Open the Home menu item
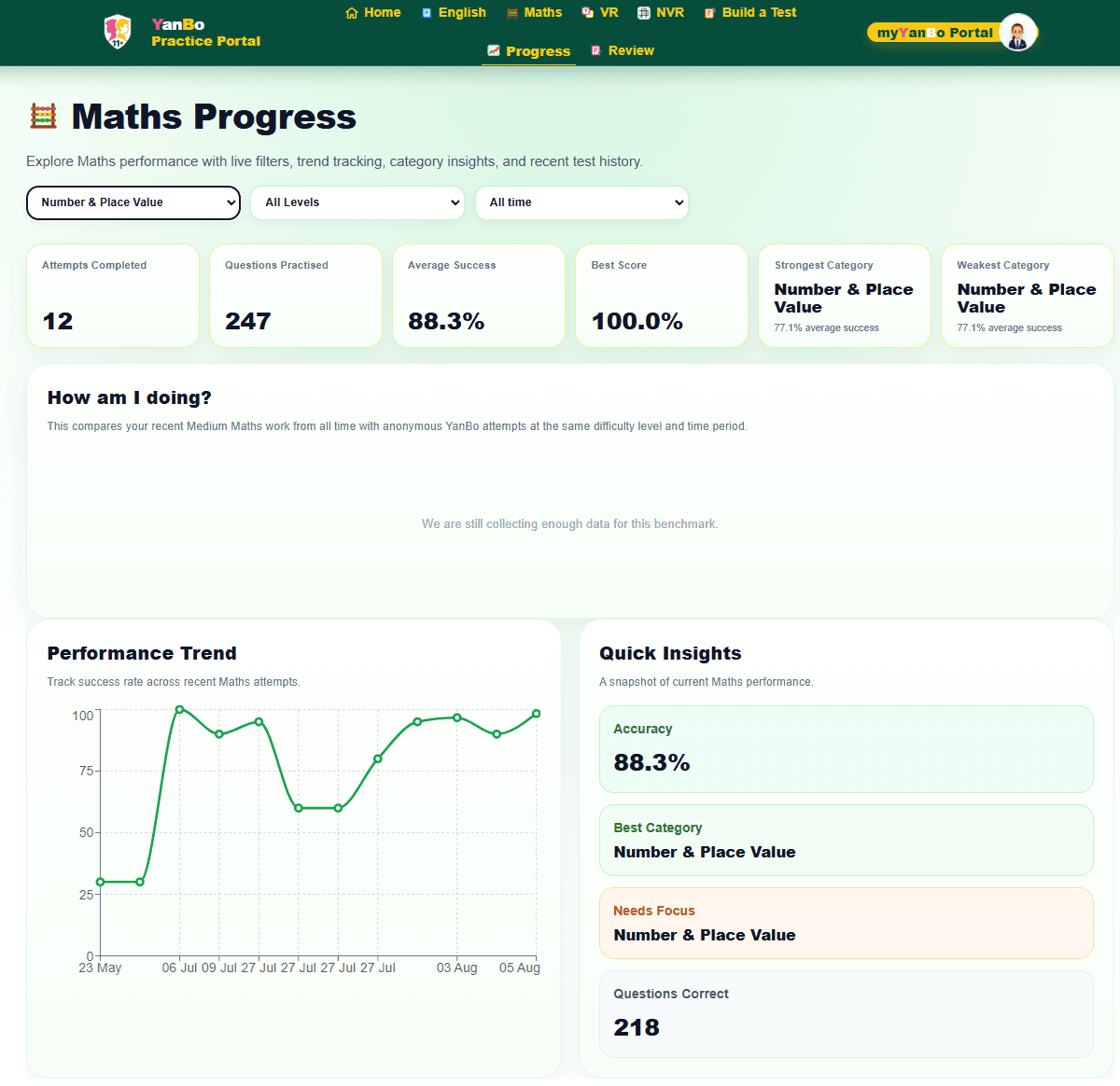Viewport: 1120px width, 1086px height. click(x=373, y=13)
